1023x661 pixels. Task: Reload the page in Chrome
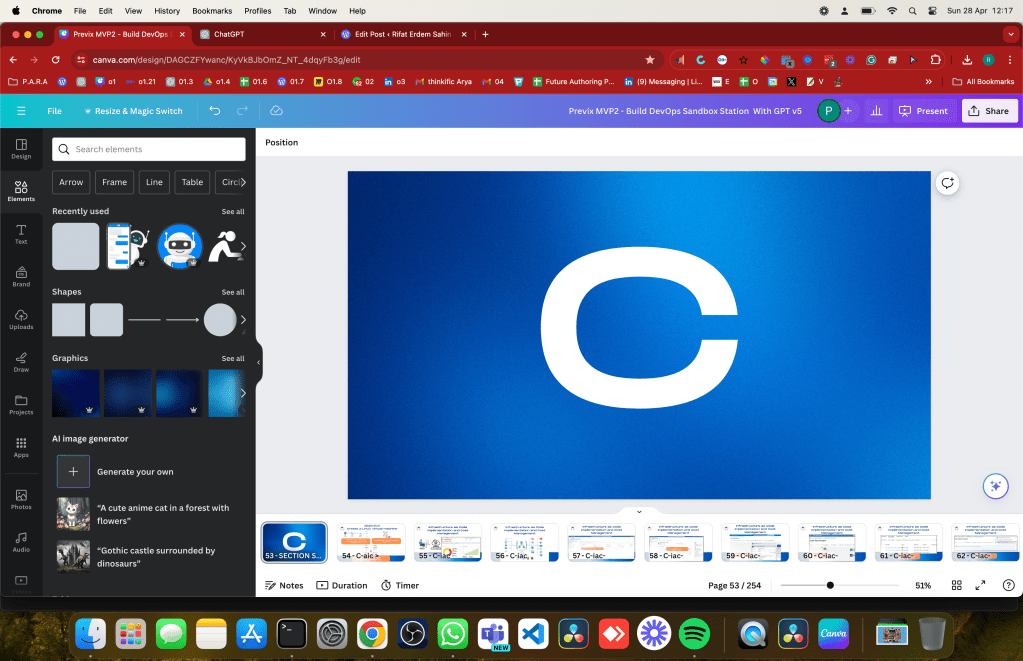[56, 59]
